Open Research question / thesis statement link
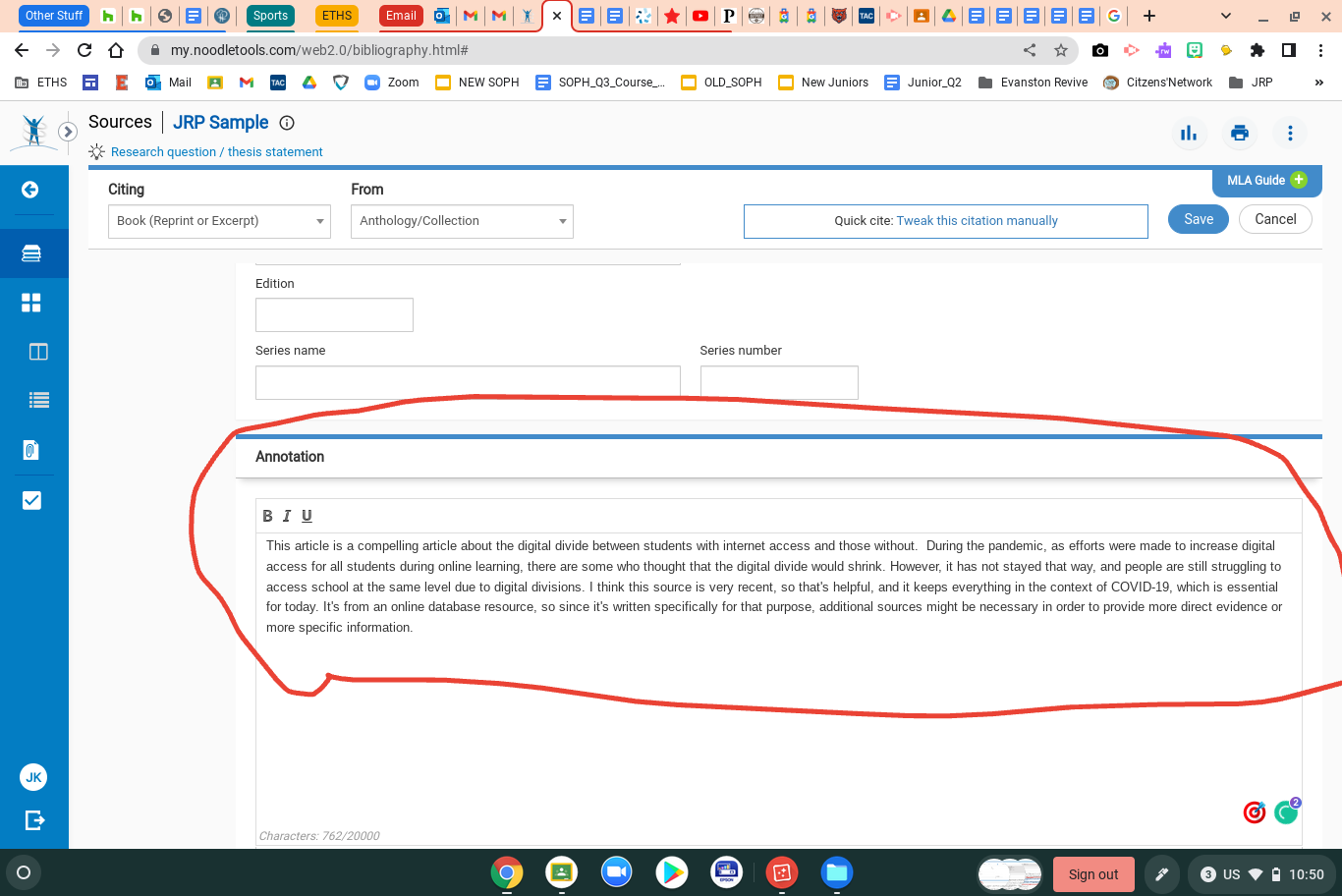This screenshot has height=896, width=1342. click(216, 152)
